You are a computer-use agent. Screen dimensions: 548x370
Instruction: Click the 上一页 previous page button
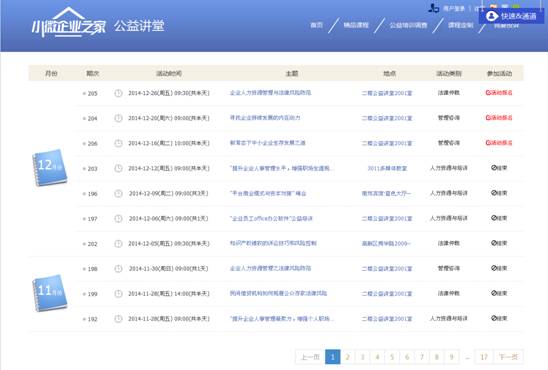(x=310, y=357)
